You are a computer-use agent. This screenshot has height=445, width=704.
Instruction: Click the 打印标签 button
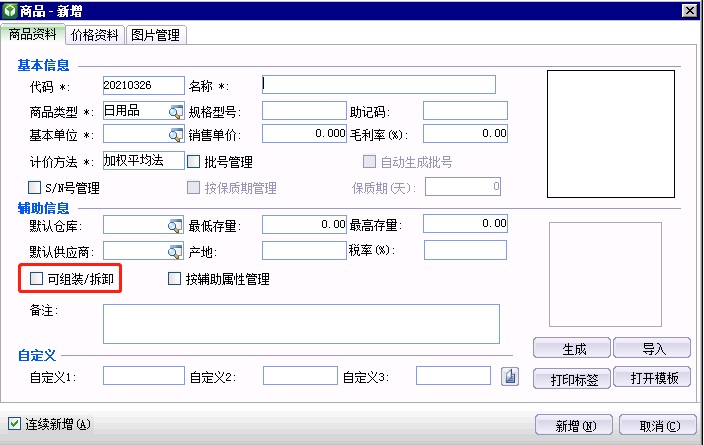pos(573,378)
